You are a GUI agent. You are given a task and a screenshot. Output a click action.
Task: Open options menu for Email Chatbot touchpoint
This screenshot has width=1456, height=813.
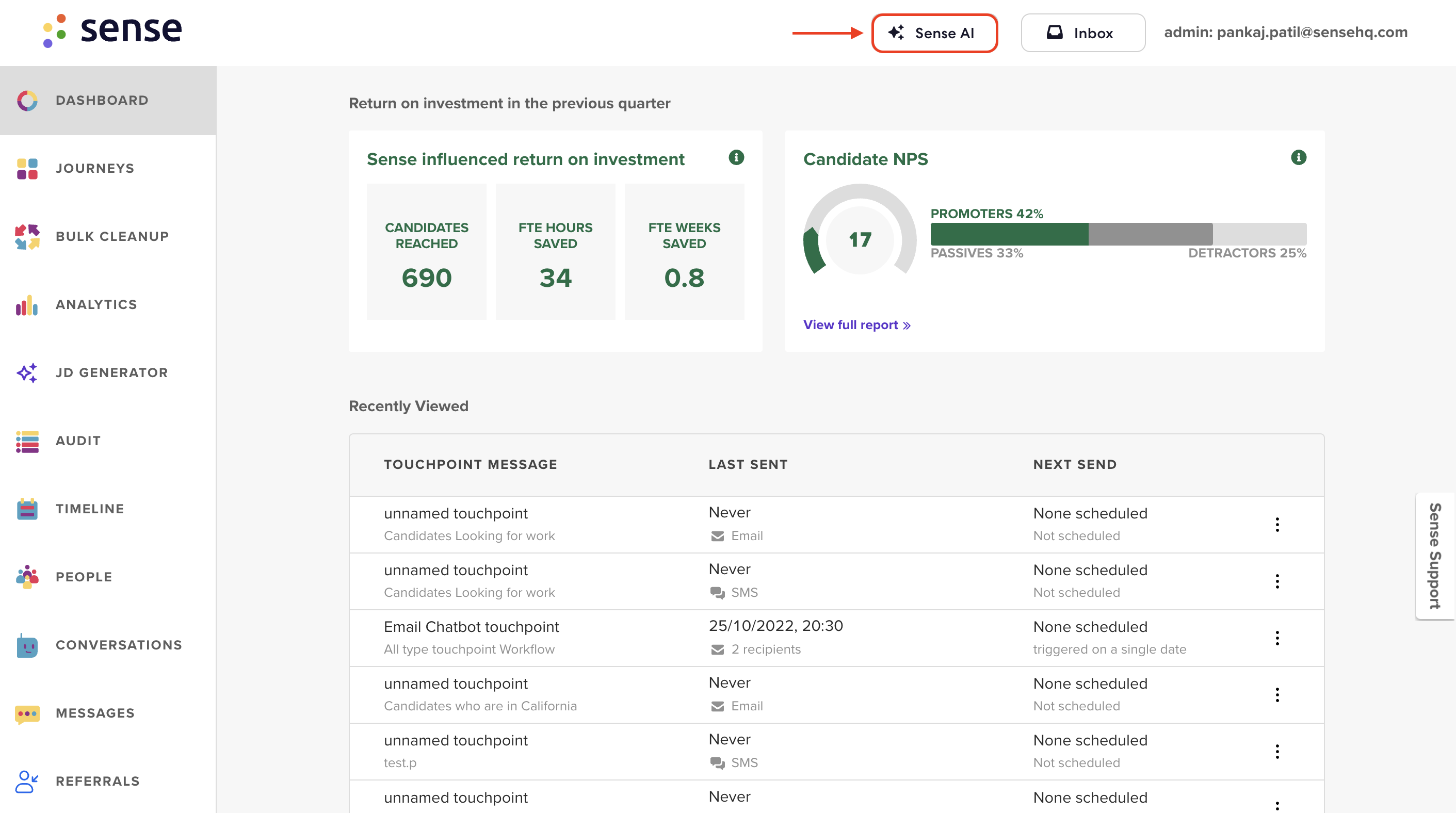(x=1277, y=638)
